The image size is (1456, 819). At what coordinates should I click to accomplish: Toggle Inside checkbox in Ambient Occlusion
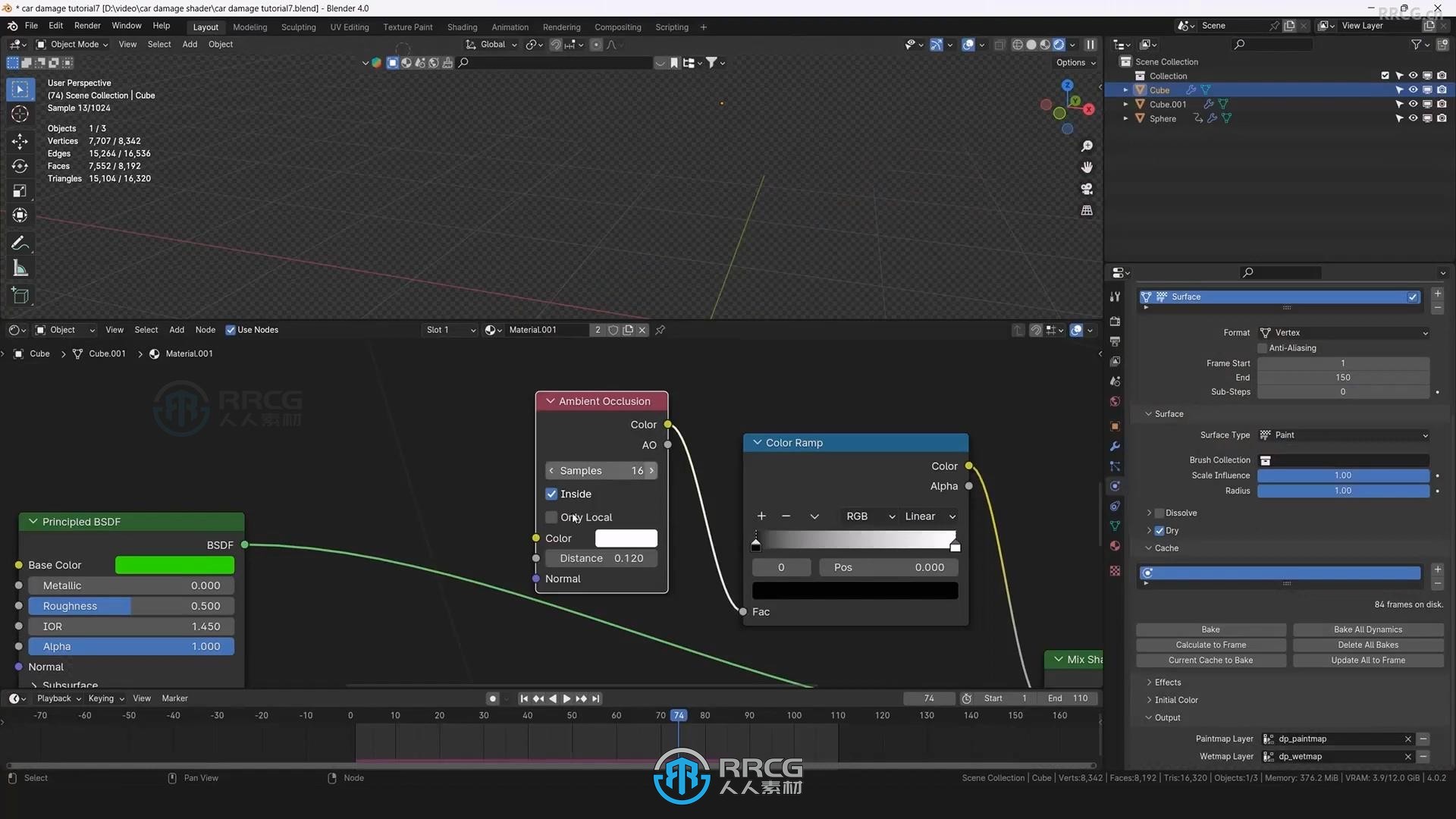click(x=552, y=493)
